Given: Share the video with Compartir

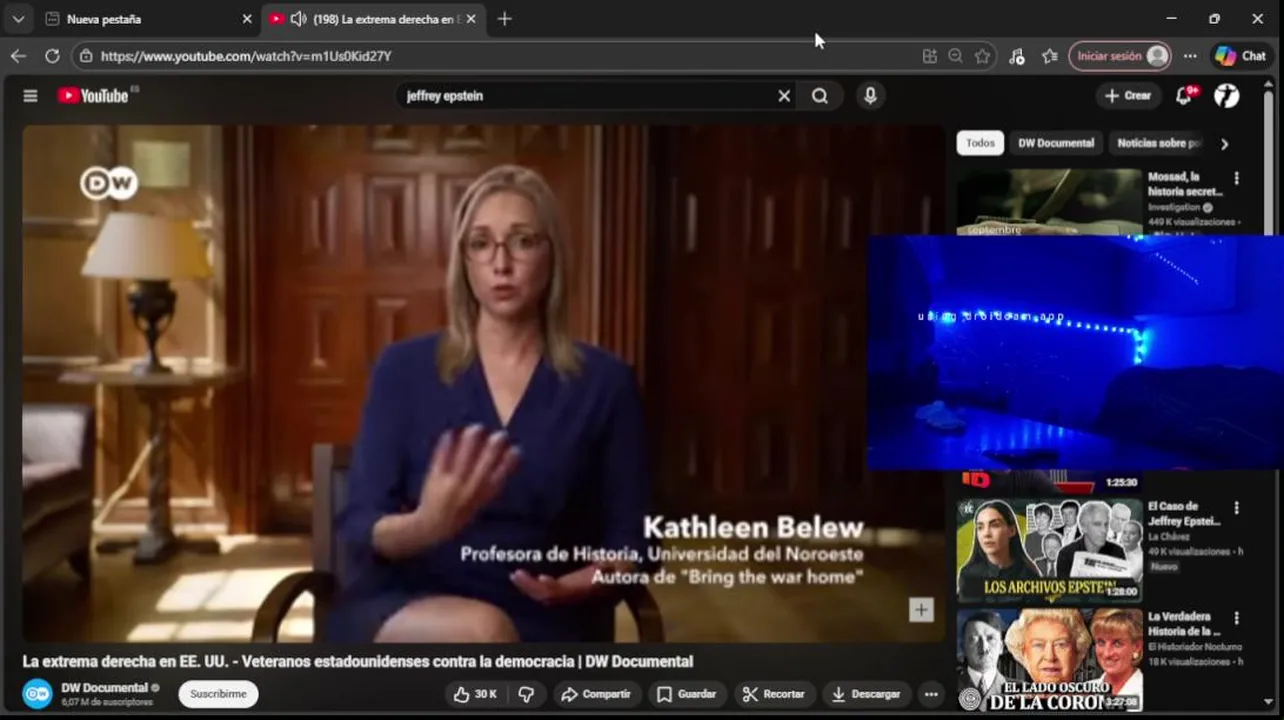Looking at the screenshot, I should point(596,694).
